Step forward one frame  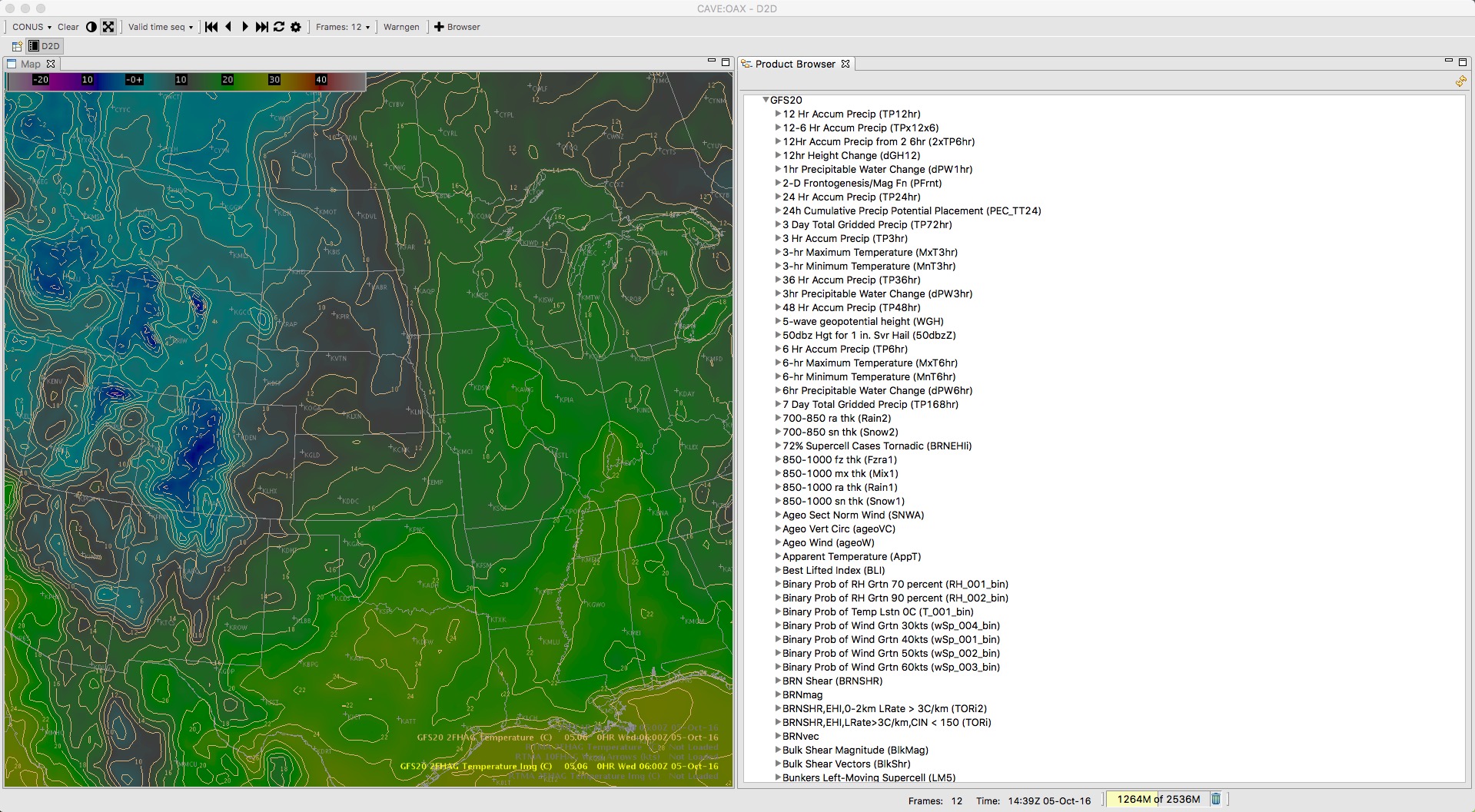pos(245,27)
